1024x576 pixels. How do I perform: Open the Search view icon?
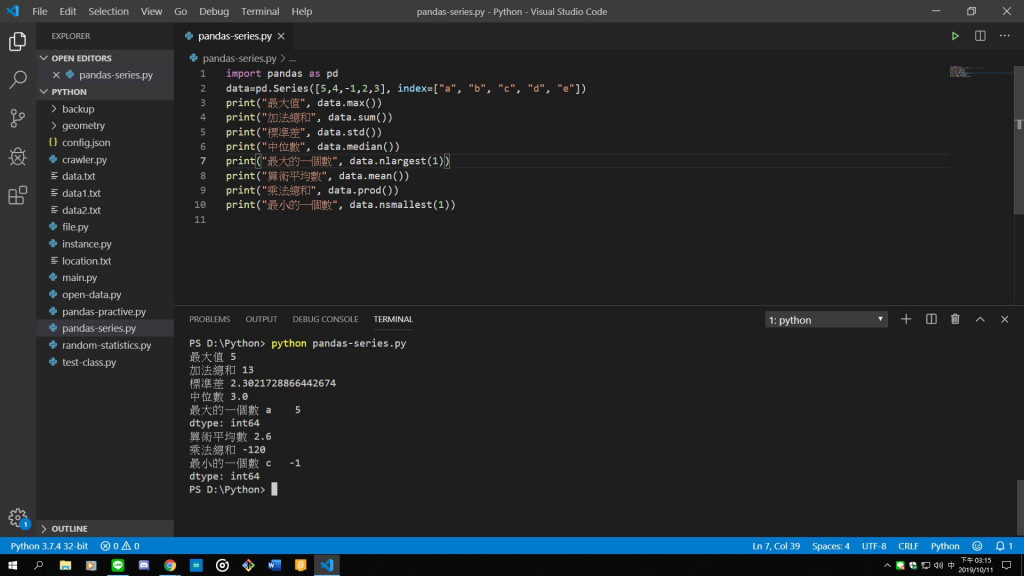point(18,80)
